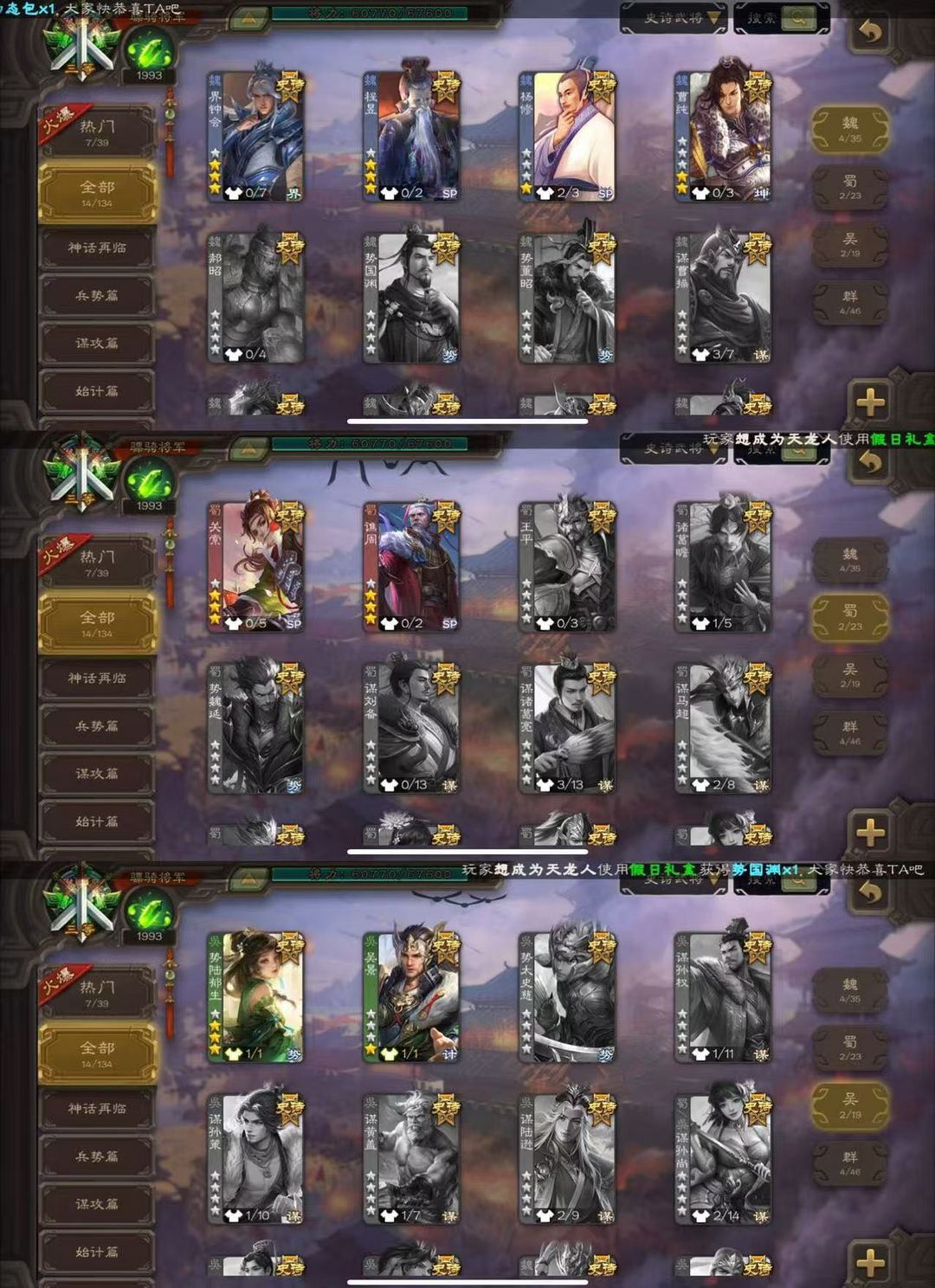
Task: Tap the 坤 mark on 曹纯's card
Action: [761, 193]
